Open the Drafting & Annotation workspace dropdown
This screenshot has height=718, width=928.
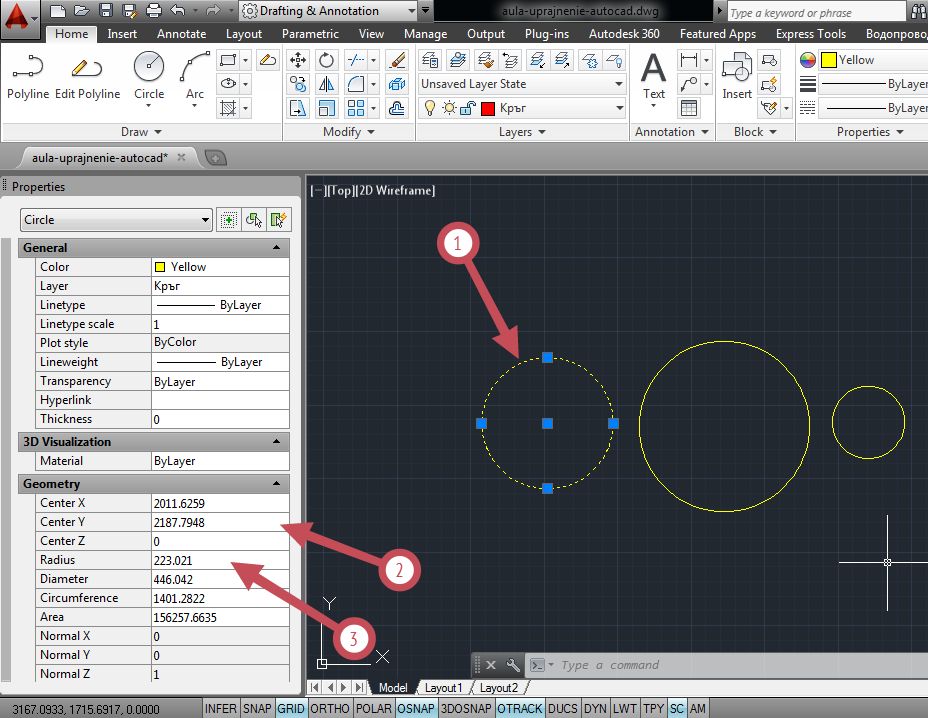(329, 11)
